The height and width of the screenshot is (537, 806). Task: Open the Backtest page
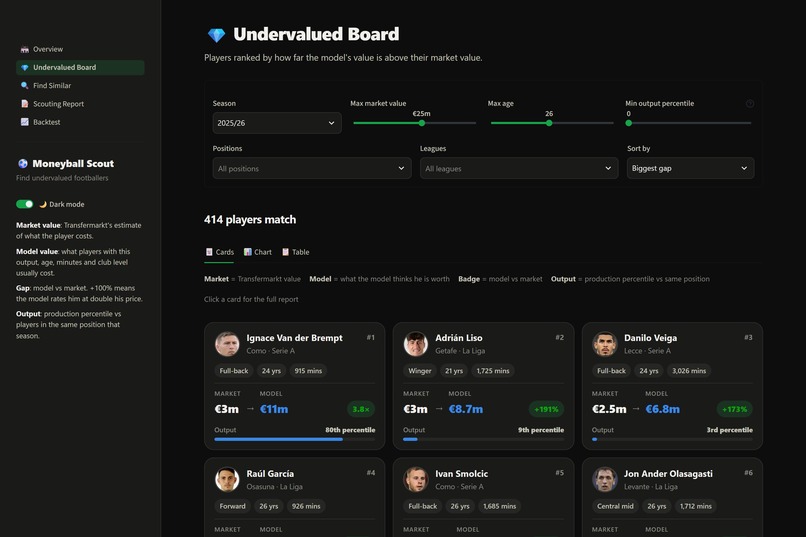pos(80,122)
